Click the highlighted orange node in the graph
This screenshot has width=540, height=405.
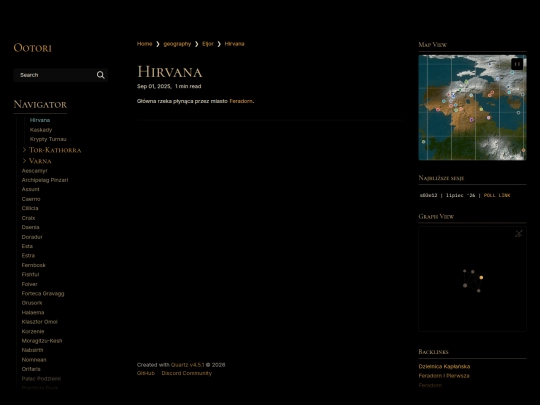481,278
